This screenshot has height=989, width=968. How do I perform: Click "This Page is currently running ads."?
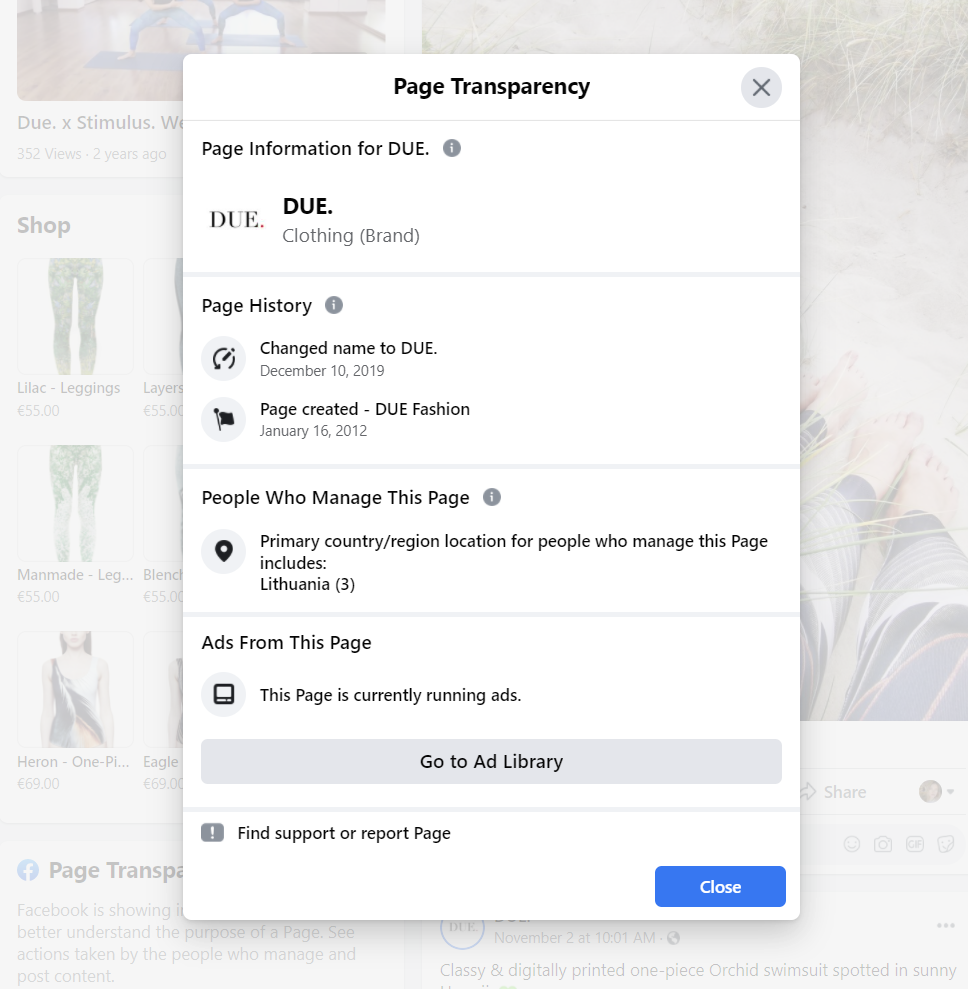tap(390, 695)
